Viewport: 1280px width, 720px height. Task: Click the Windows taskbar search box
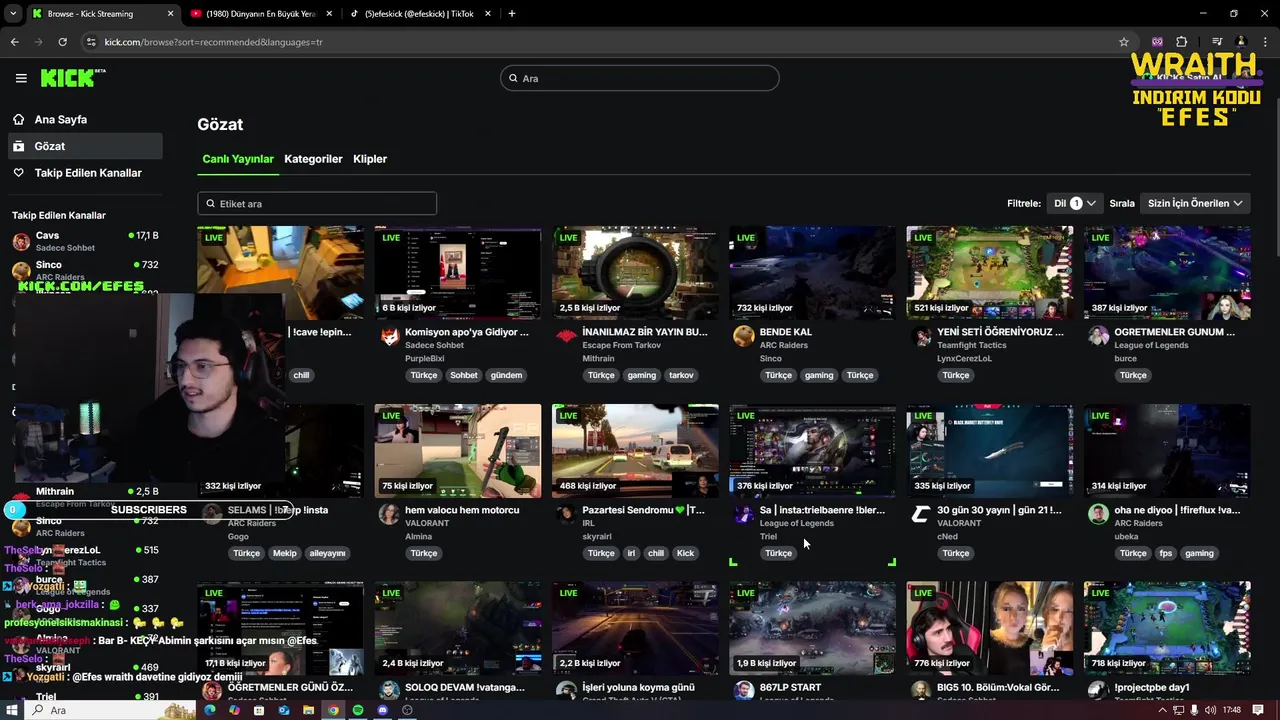coord(110,710)
